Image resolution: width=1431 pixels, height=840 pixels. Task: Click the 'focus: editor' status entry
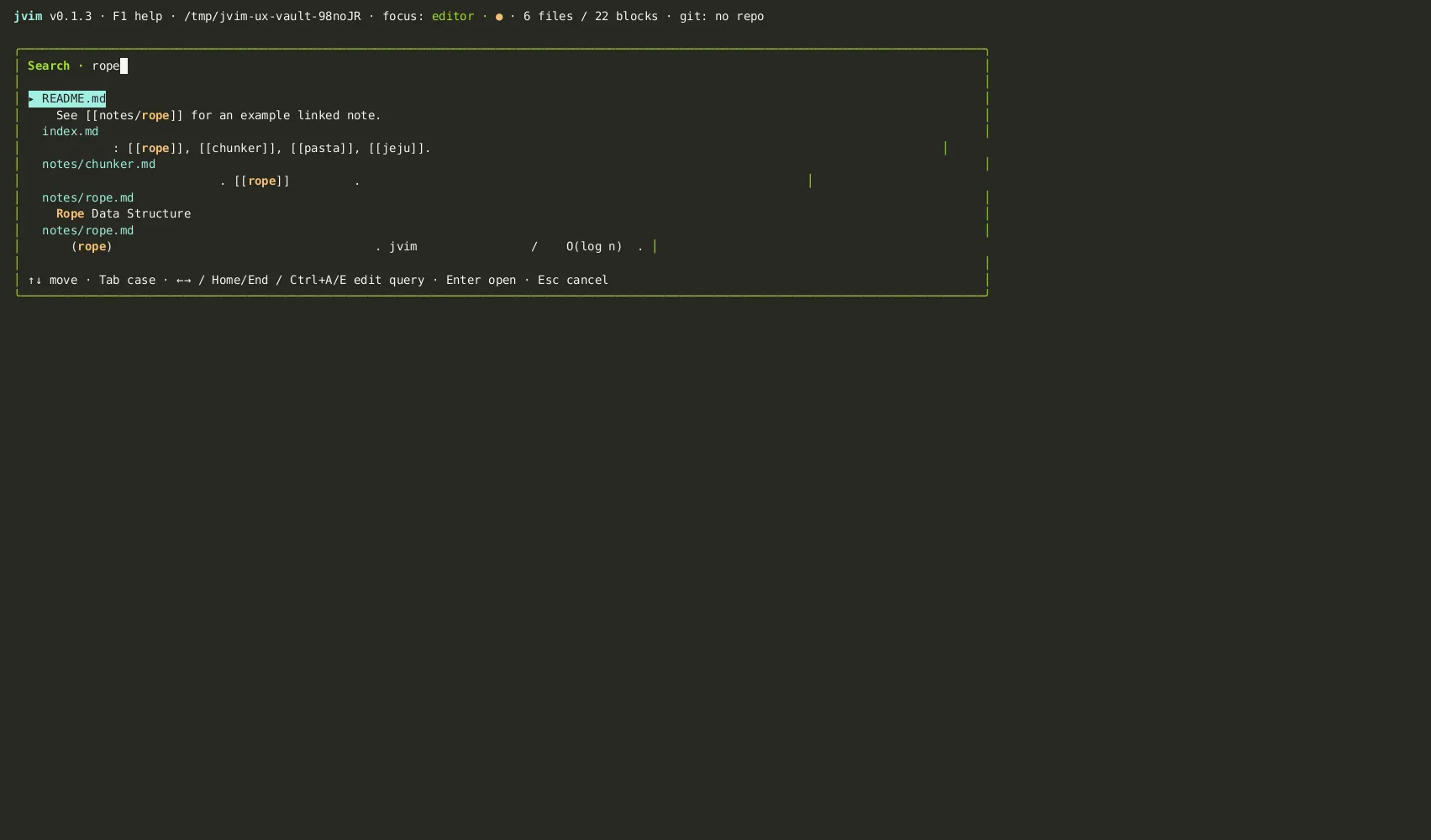429,16
